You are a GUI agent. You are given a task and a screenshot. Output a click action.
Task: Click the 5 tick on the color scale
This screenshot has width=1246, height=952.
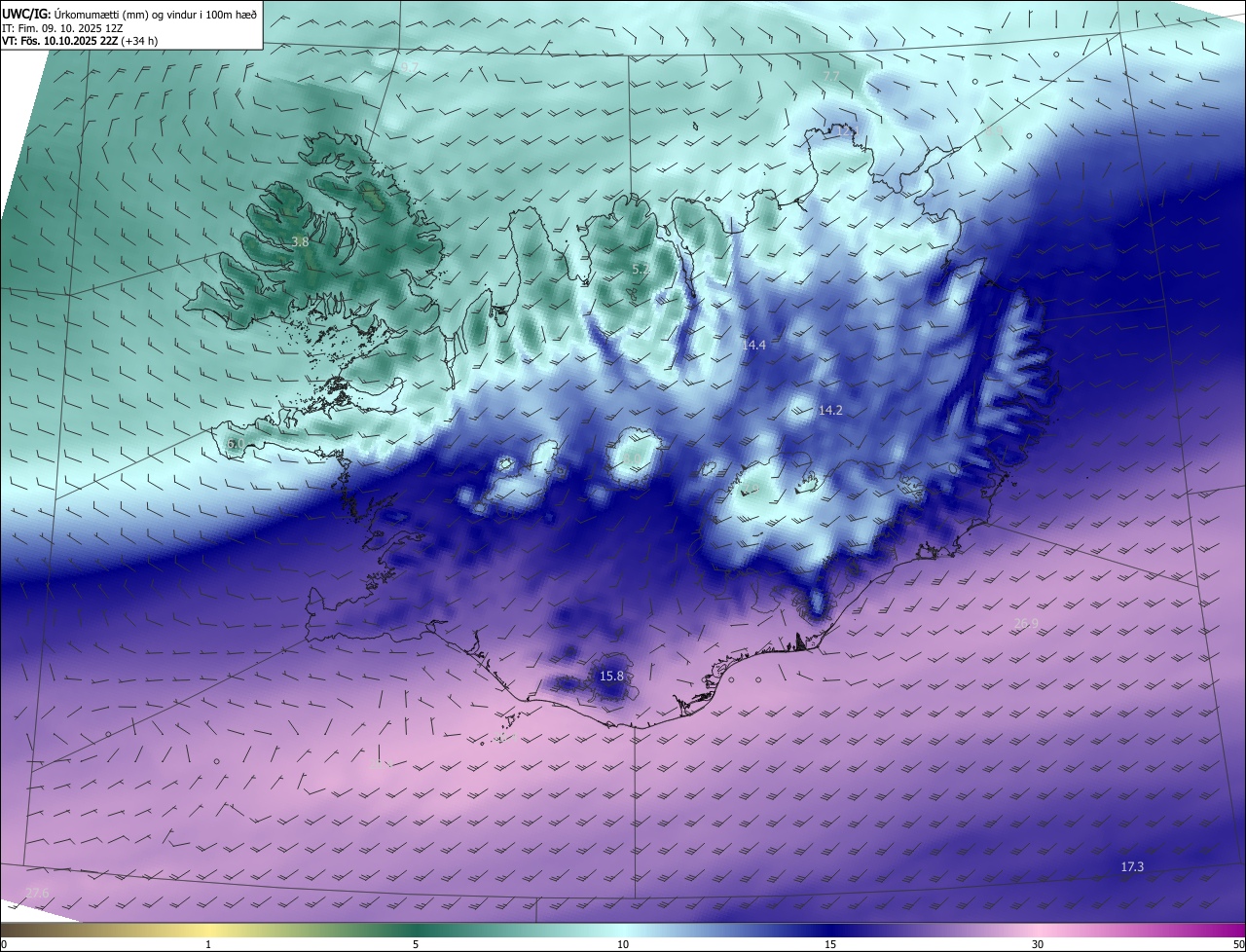coord(416,944)
